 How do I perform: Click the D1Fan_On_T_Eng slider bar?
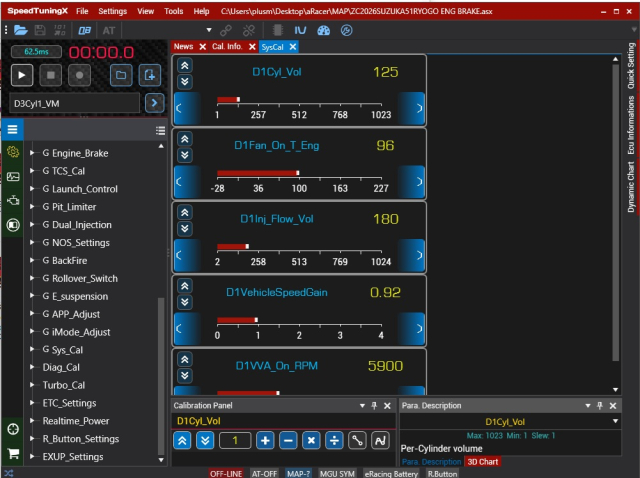(299, 173)
